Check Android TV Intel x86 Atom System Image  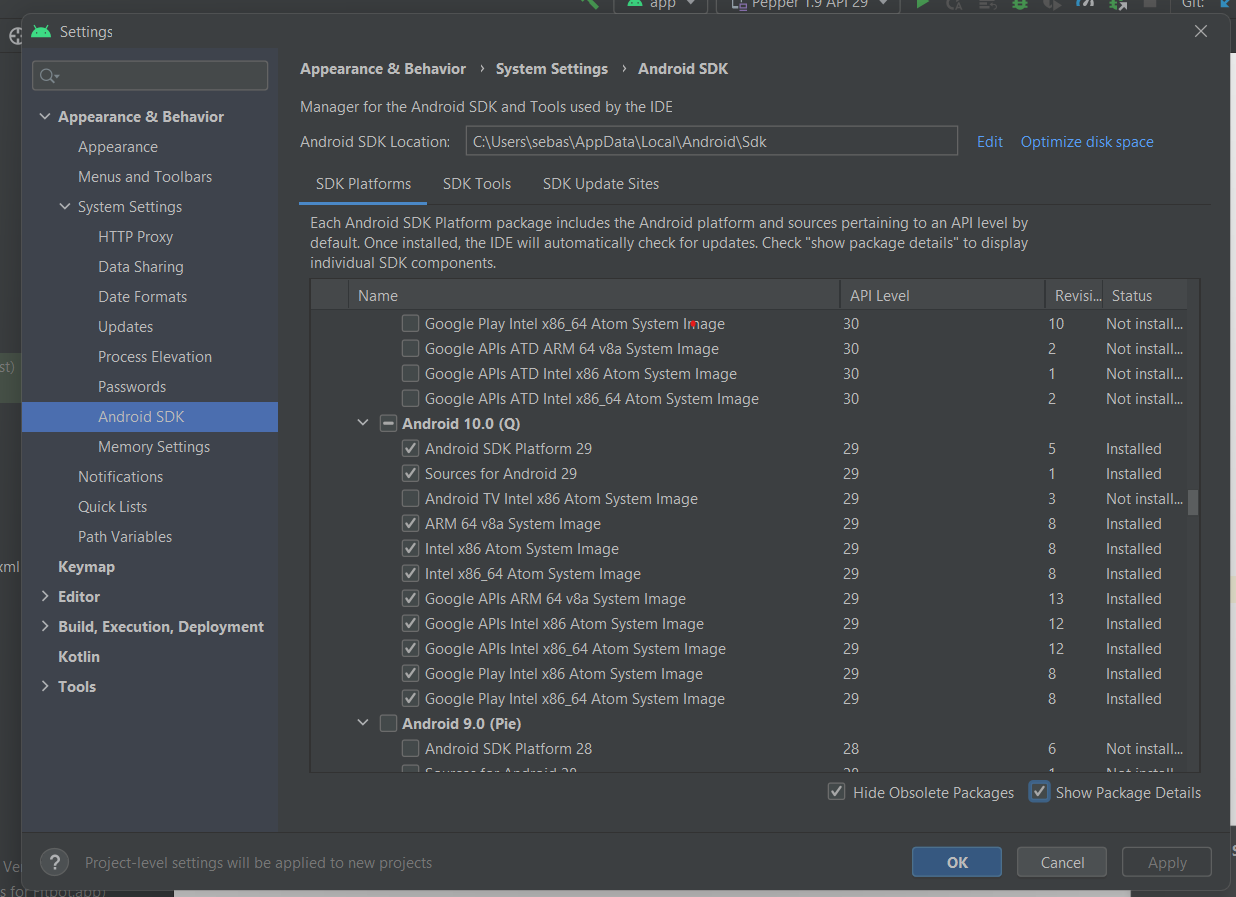(x=410, y=499)
